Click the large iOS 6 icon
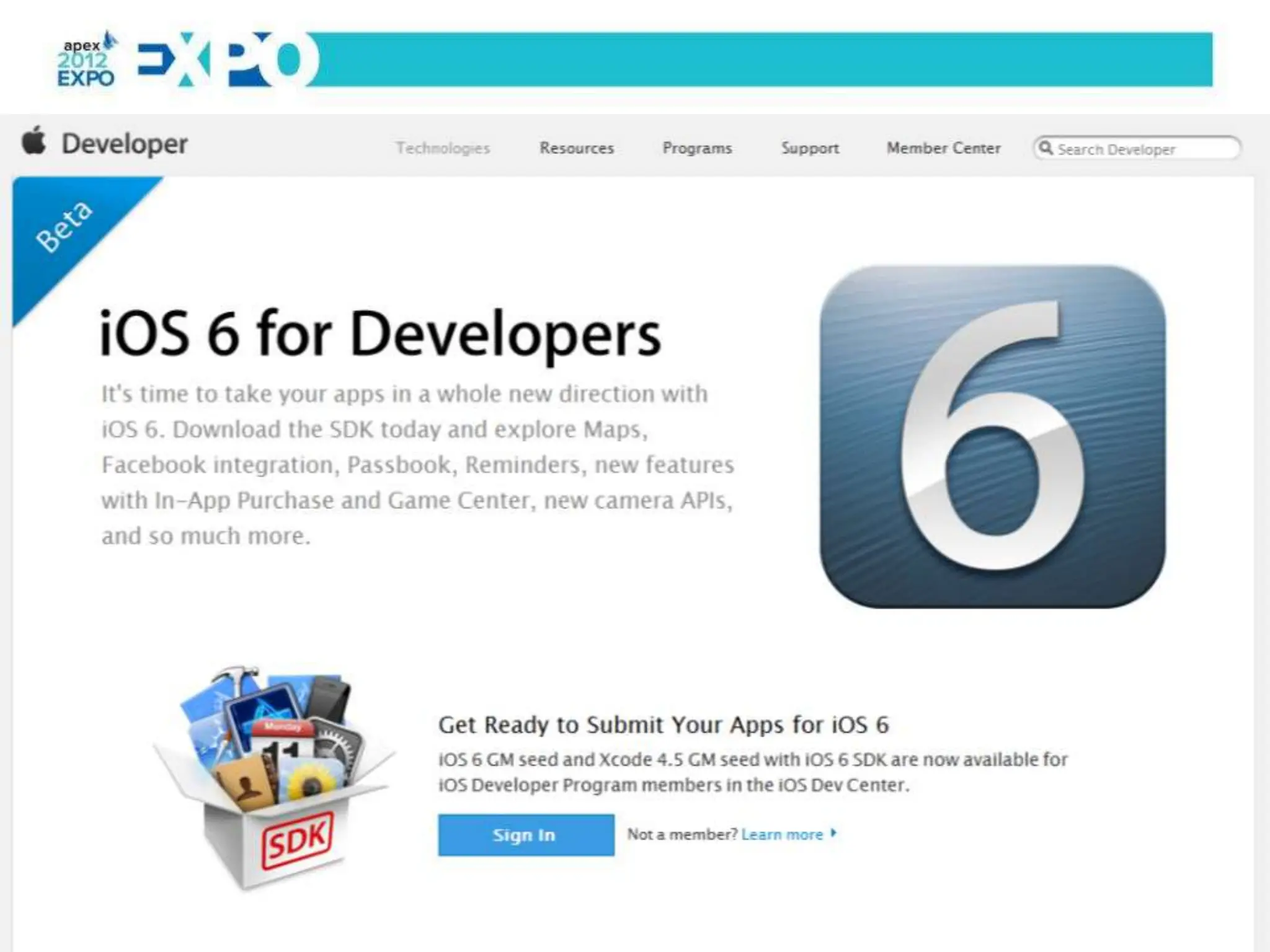 [992, 436]
